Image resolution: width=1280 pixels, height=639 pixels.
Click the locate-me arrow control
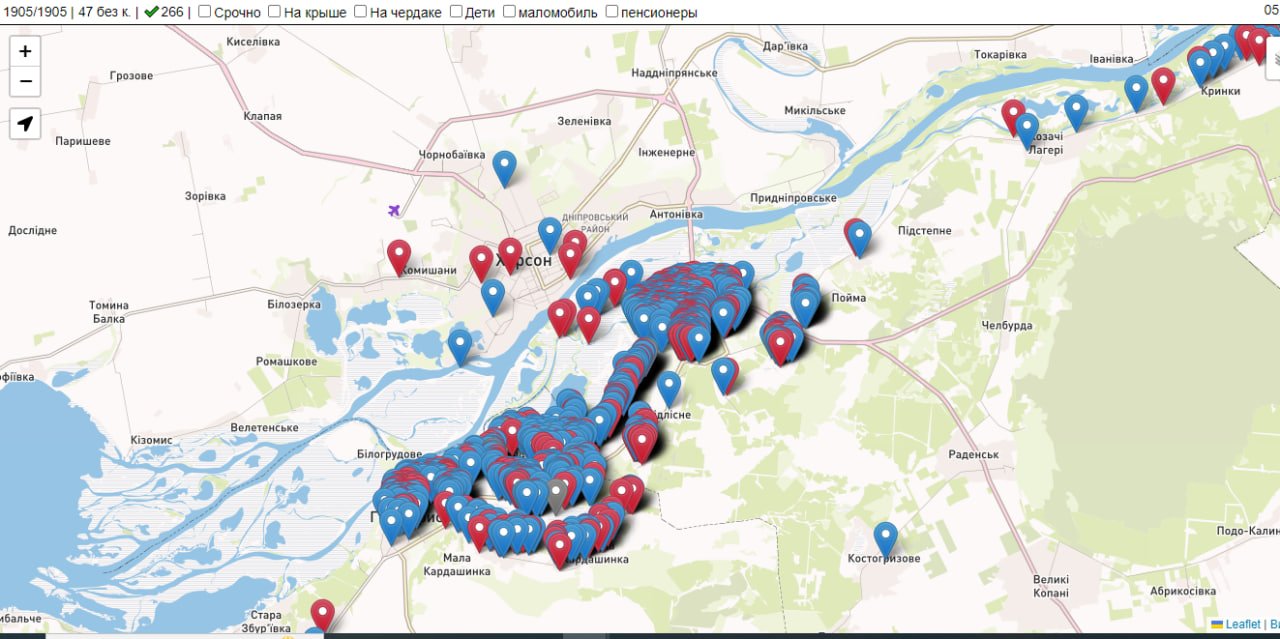[25, 124]
